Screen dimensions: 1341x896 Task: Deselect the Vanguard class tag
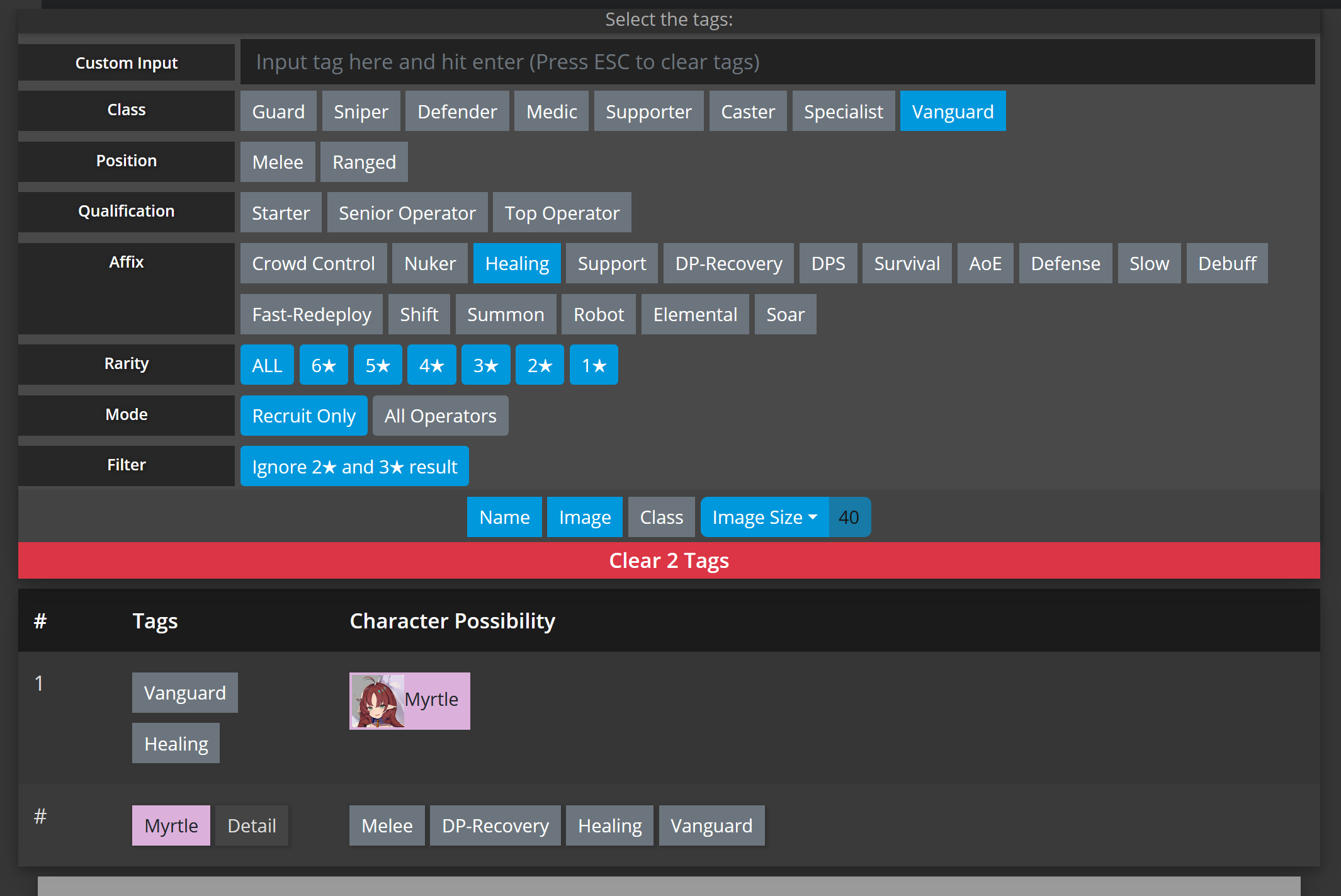952,111
